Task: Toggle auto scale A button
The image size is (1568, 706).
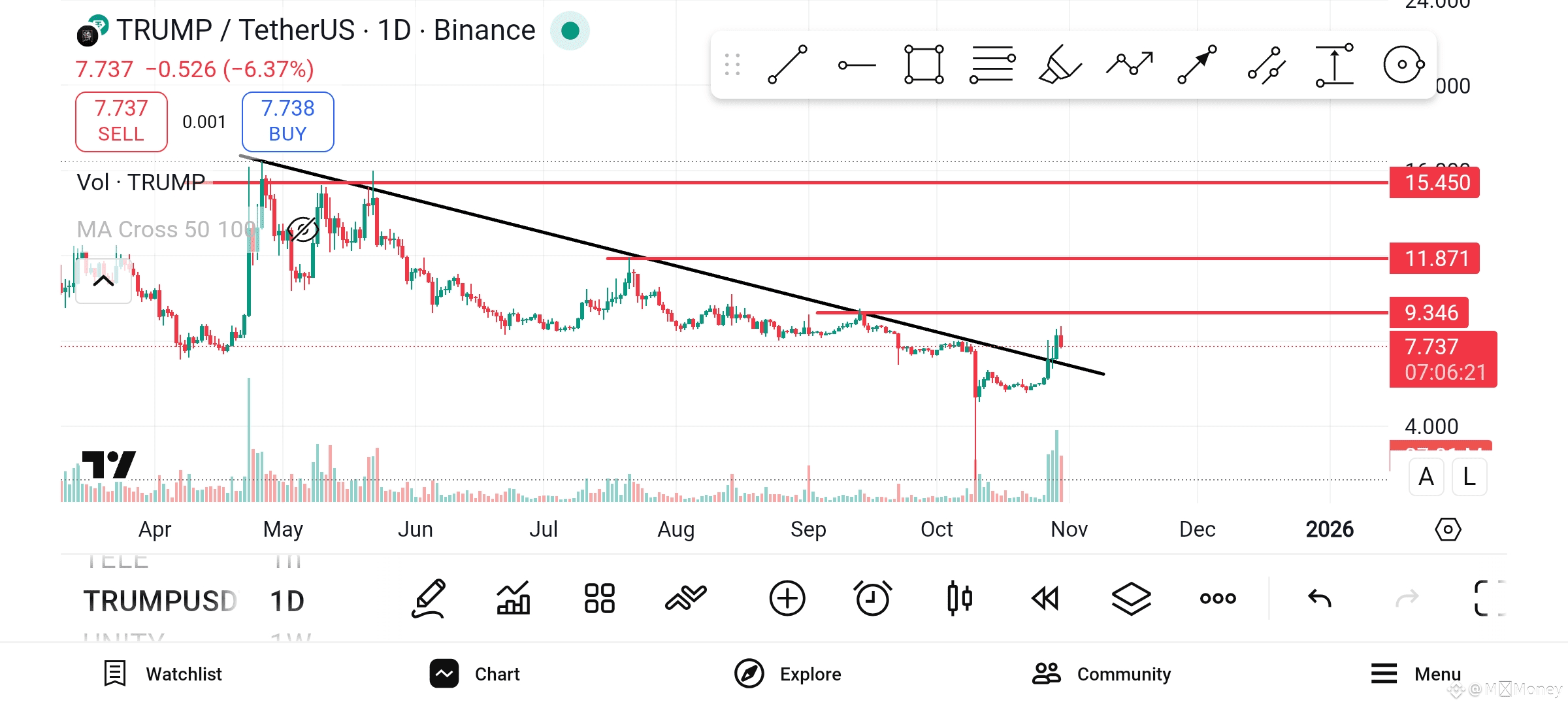Action: (x=1426, y=477)
